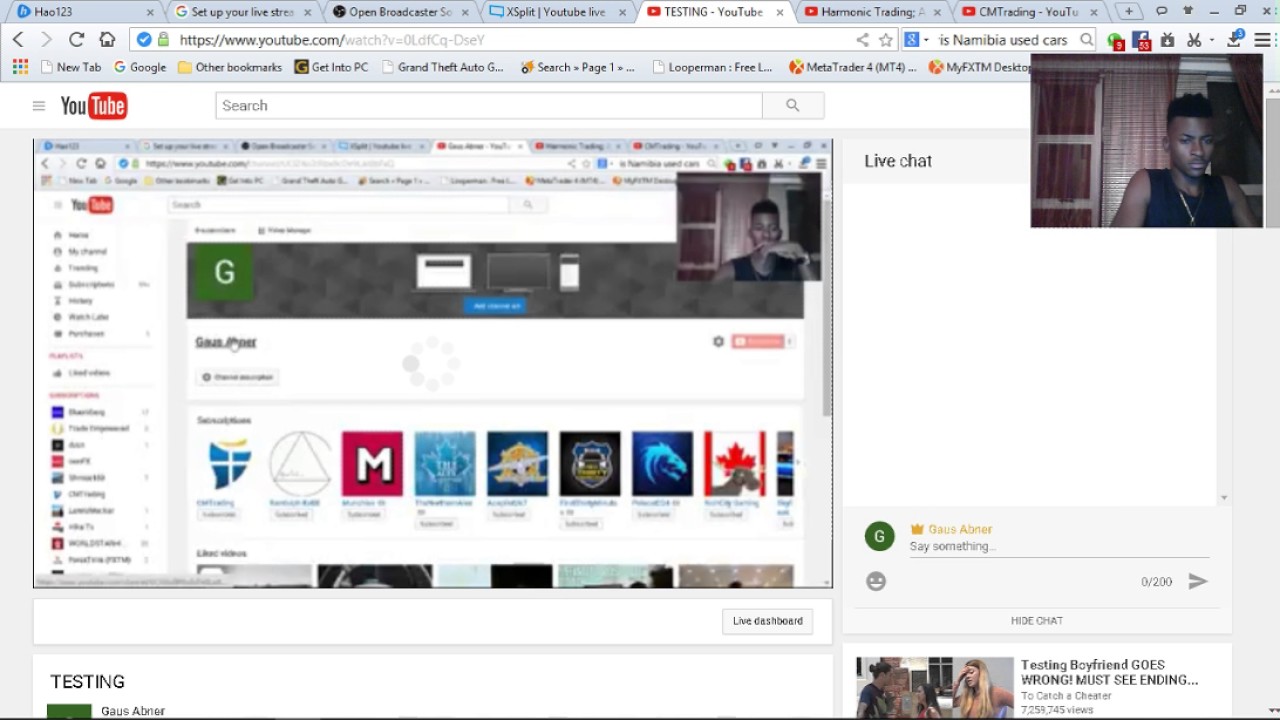
Task: Open the Google bookmark
Action: 140,67
